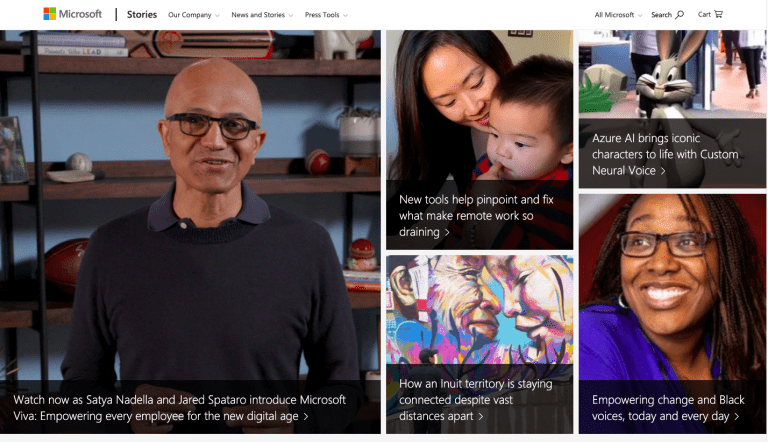Expand chevron next to Press Tools
The width and height of the screenshot is (768, 442).
(345, 16)
